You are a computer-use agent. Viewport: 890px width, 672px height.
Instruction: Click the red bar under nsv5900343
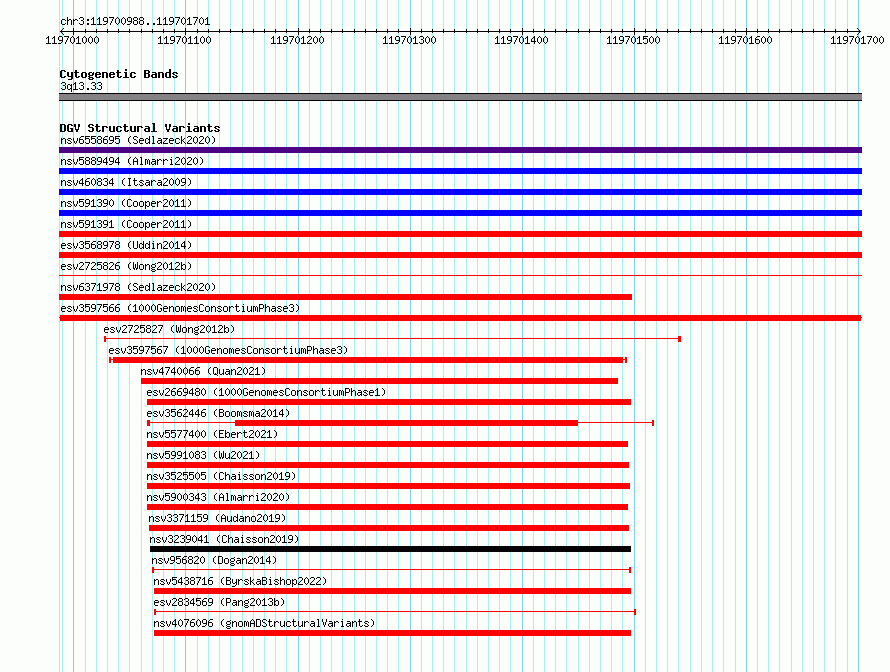point(388,507)
